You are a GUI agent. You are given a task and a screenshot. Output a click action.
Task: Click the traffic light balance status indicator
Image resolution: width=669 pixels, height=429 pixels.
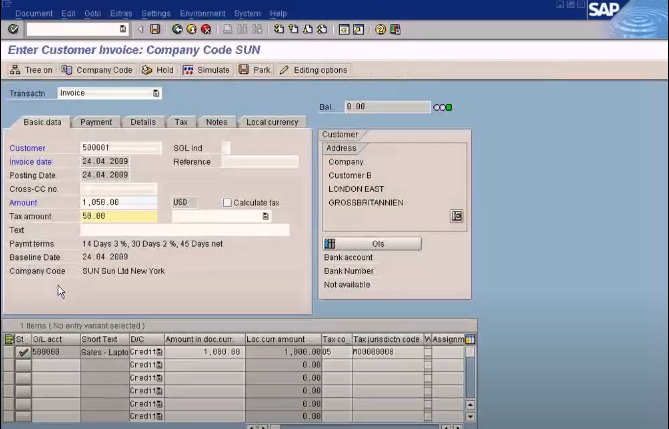442,107
